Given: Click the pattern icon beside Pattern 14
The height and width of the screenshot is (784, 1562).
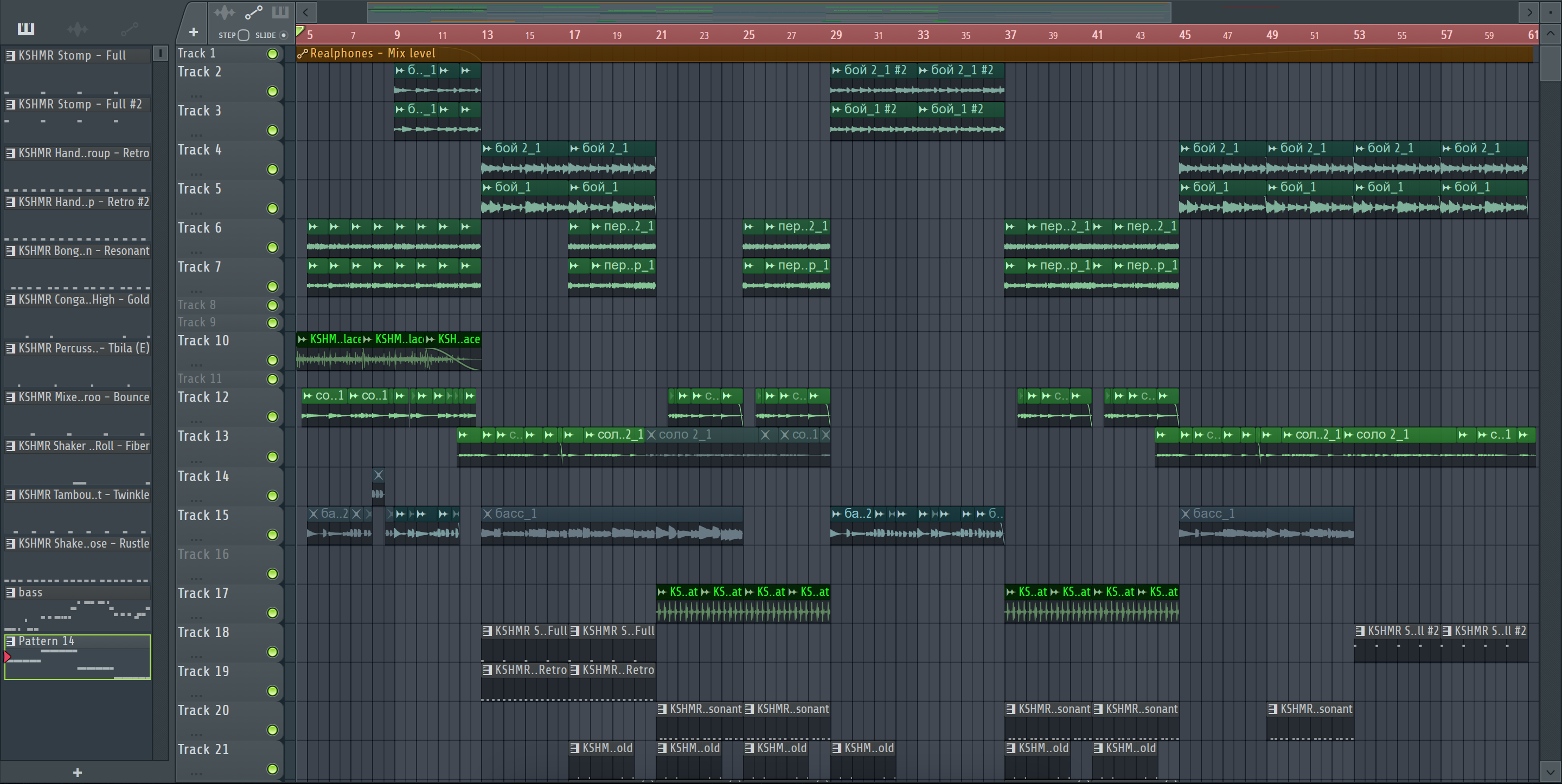Looking at the screenshot, I should (x=10, y=641).
